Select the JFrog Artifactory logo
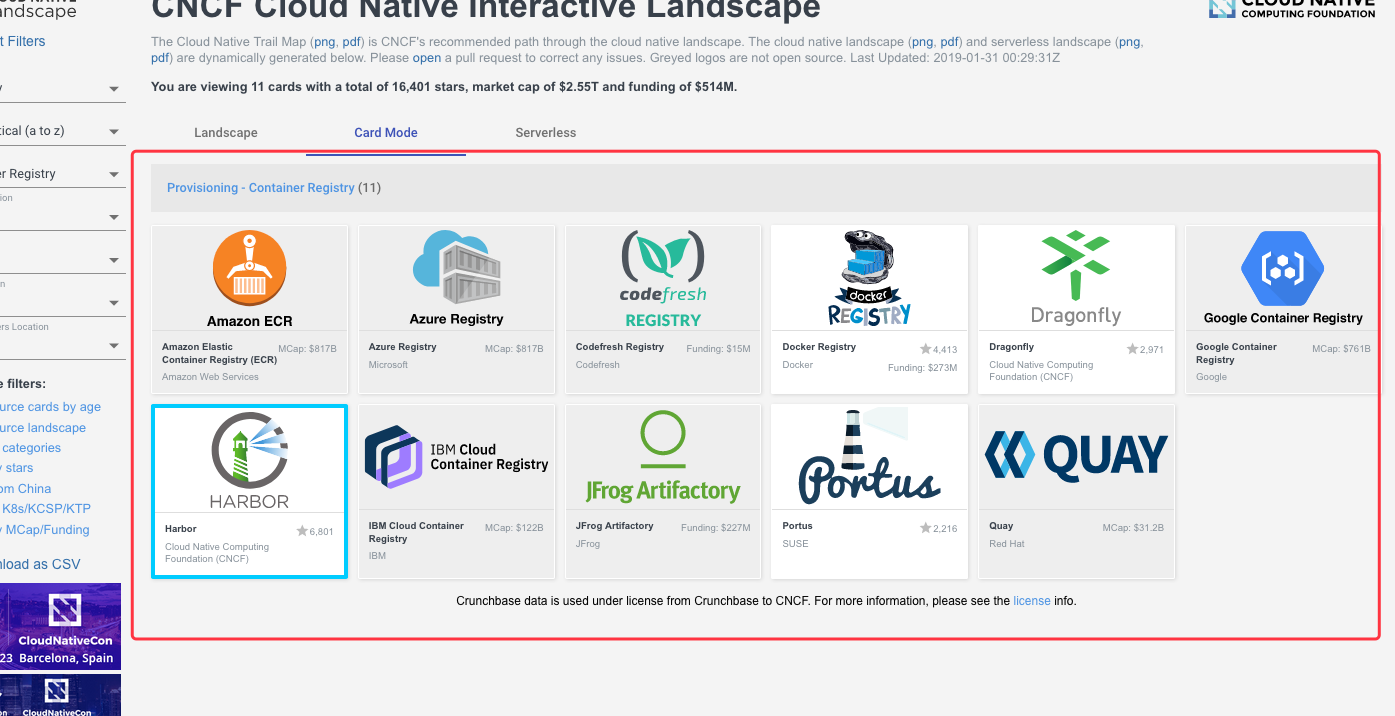Screen dimensions: 1395x716 663,458
